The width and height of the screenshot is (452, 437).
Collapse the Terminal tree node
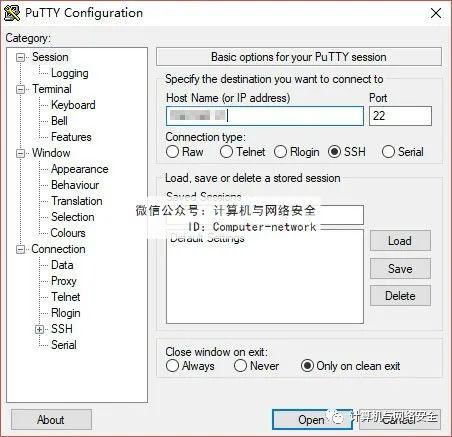pyautogui.click(x=21, y=89)
